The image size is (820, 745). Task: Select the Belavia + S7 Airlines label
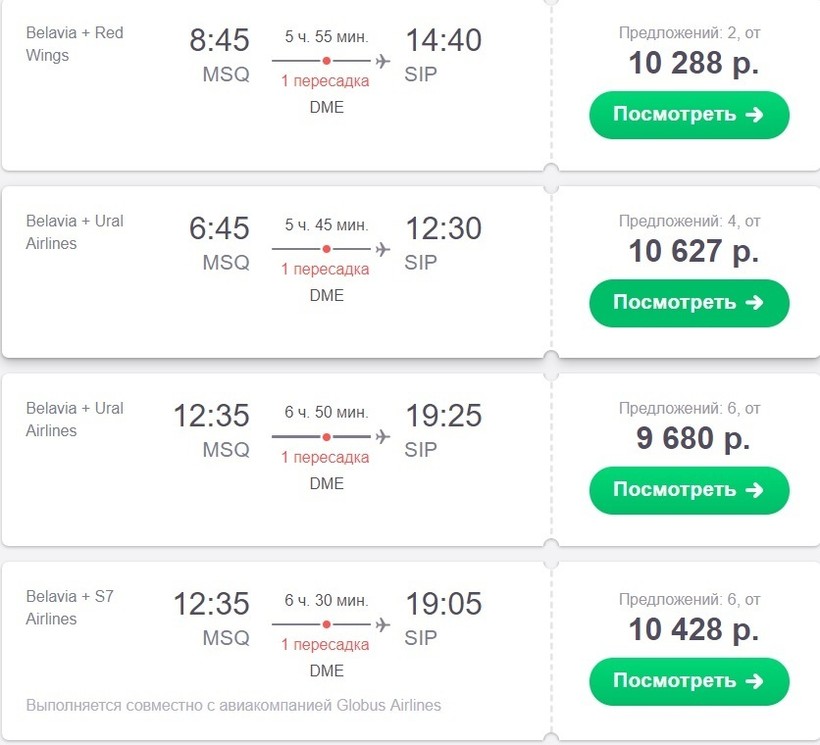point(70,607)
